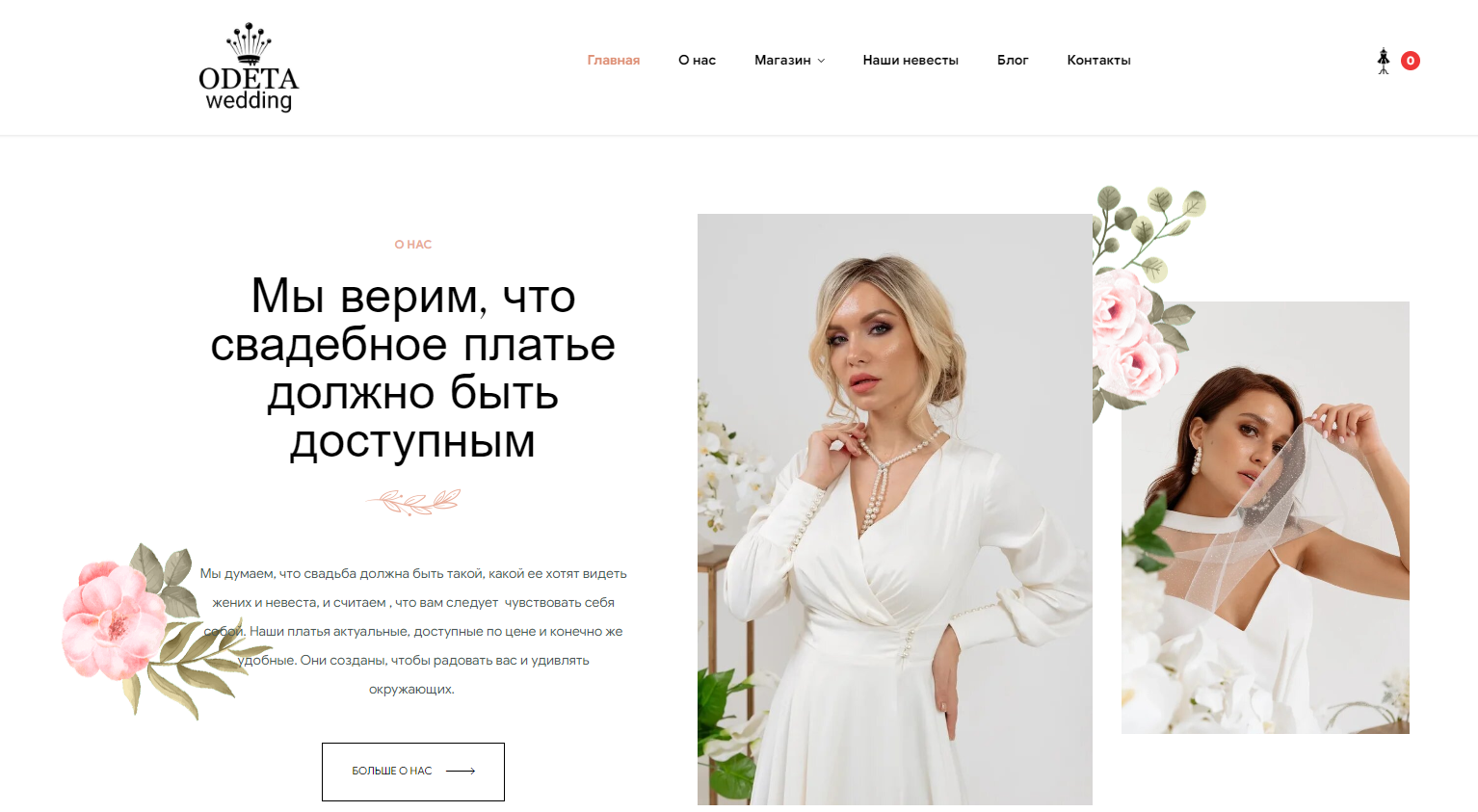The image size is (1478, 812).
Task: Expand the Магазин dropdown chevron
Action: (821, 61)
